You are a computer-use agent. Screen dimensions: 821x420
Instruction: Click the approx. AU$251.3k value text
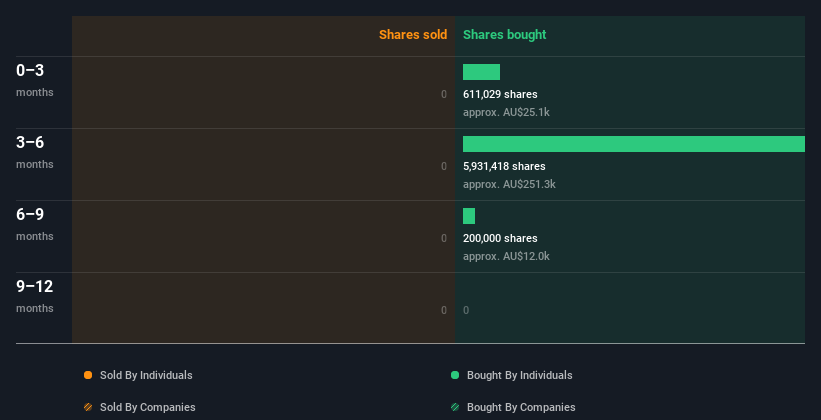[509, 184]
